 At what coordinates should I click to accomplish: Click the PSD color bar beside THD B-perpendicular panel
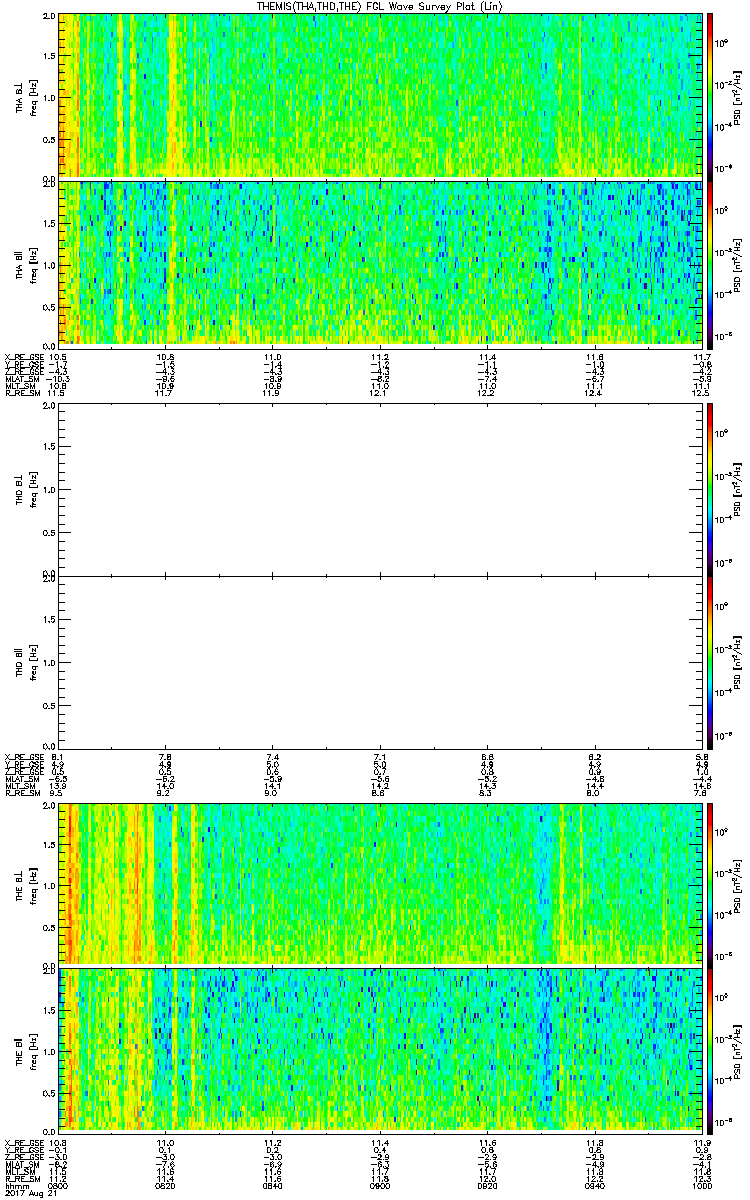pyautogui.click(x=710, y=490)
